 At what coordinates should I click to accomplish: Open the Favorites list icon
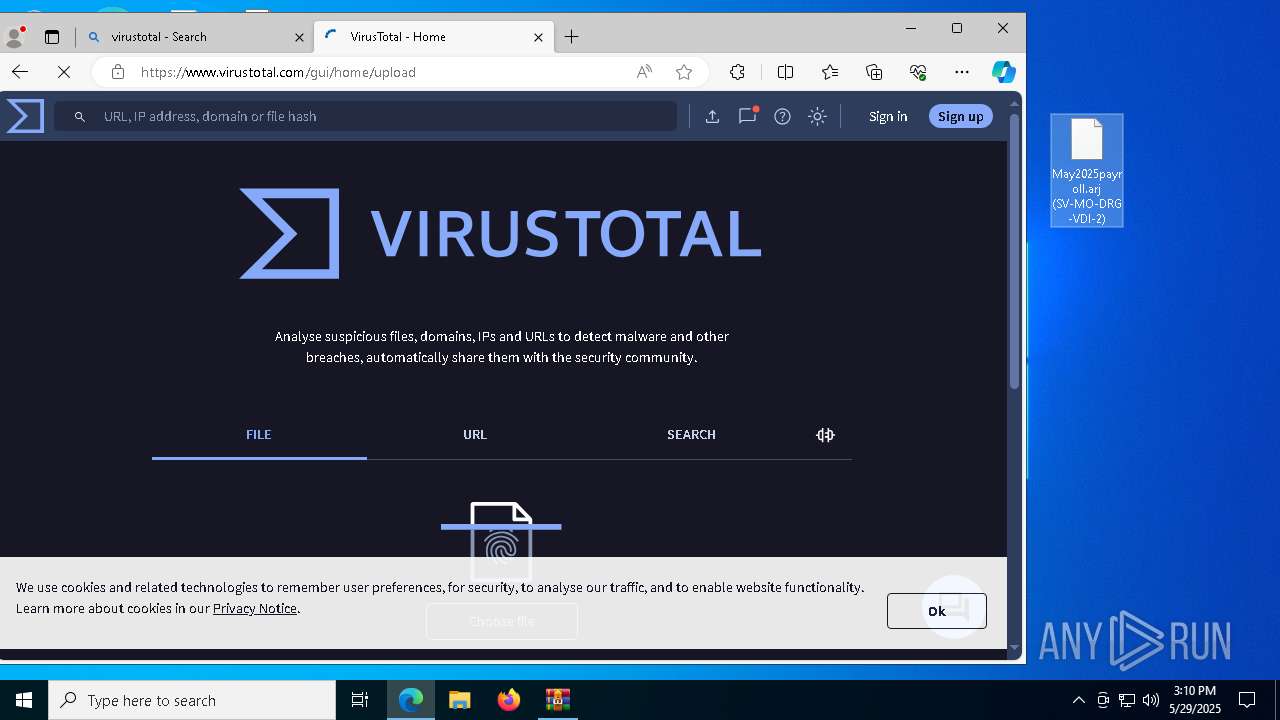(830, 72)
